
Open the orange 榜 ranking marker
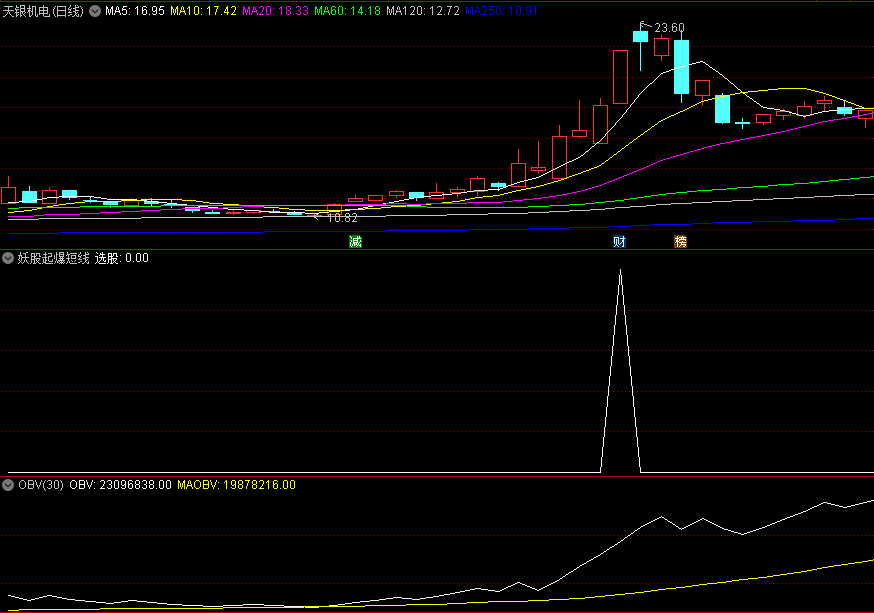pyautogui.click(x=681, y=241)
